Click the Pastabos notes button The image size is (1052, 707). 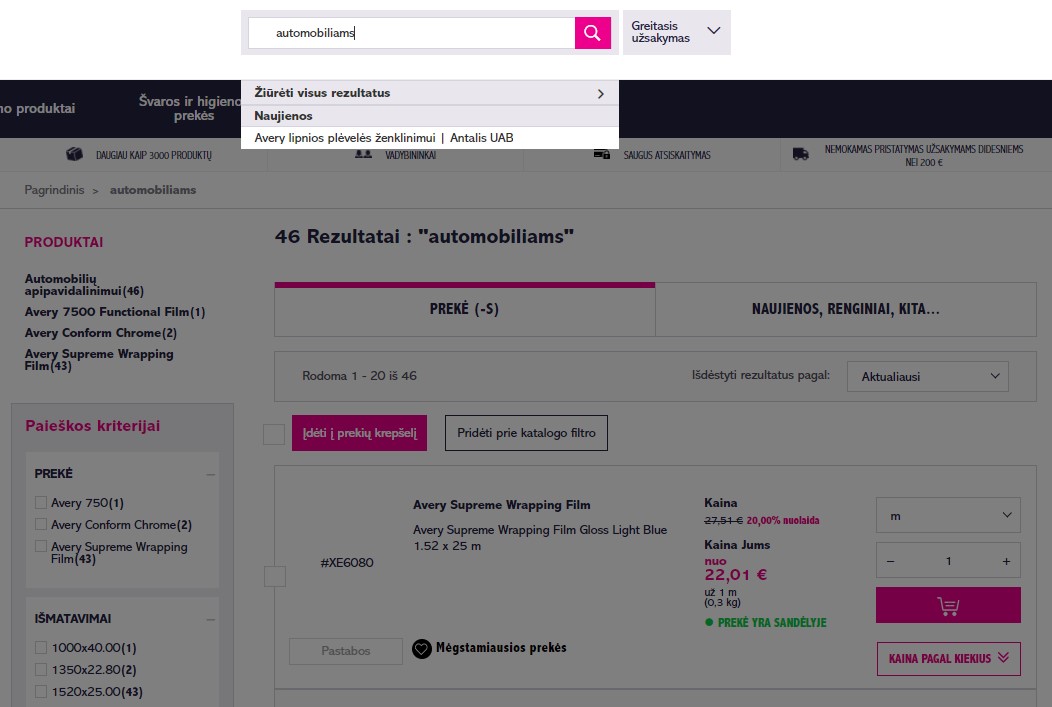tap(346, 651)
